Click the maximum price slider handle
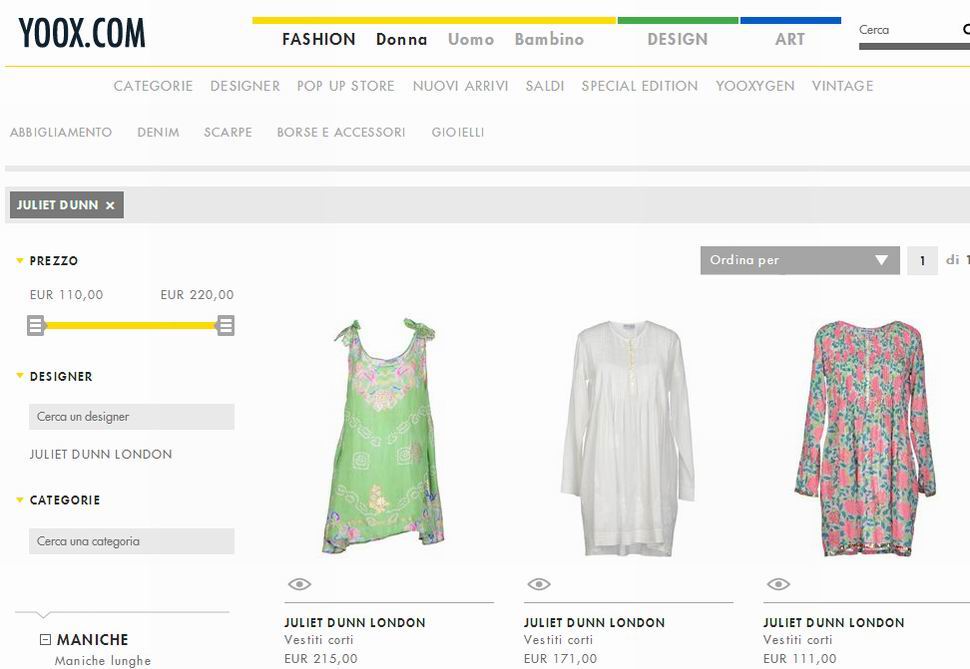 pos(225,325)
